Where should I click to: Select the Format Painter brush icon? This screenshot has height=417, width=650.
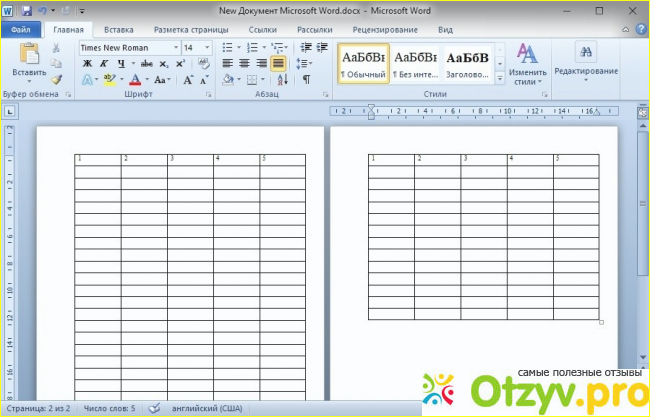[57, 79]
